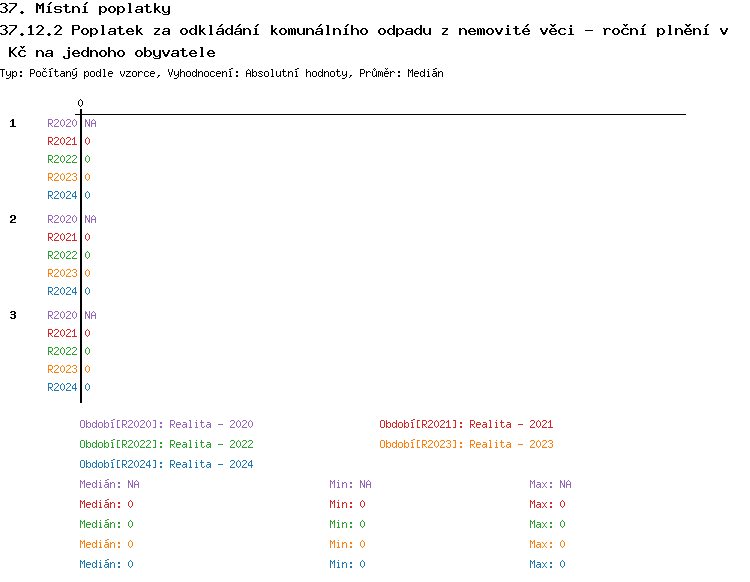This screenshot has height=582, width=750.
Task: Click the 'Typ: Počítaný podle vzorce' description line
Action: [222, 73]
